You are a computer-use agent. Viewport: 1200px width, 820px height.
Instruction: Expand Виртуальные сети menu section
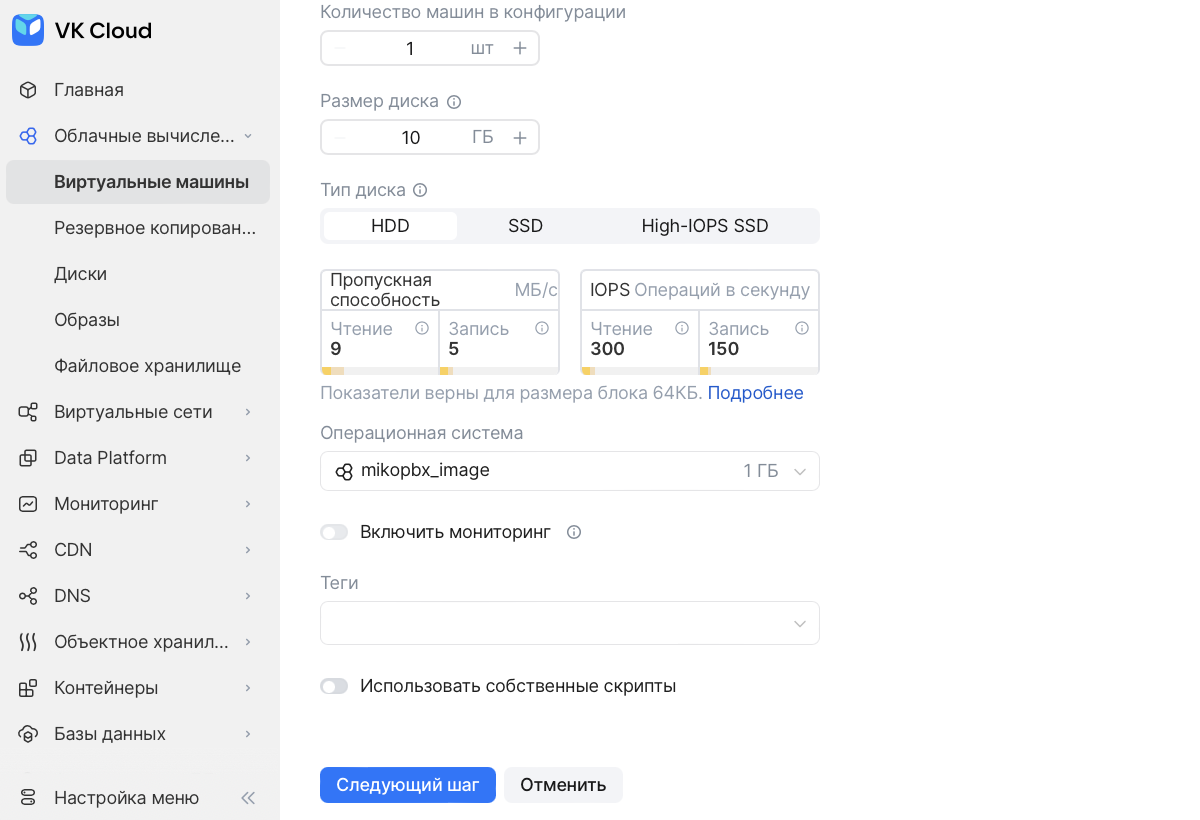133,412
